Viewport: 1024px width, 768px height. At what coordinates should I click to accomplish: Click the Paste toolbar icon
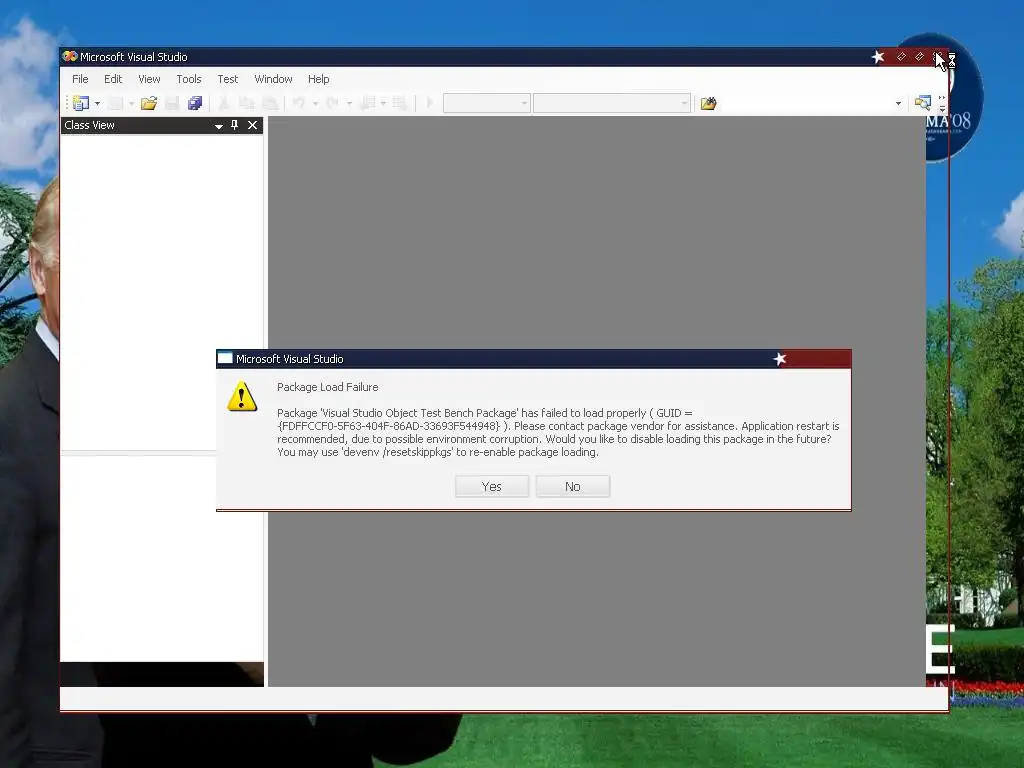(x=270, y=103)
